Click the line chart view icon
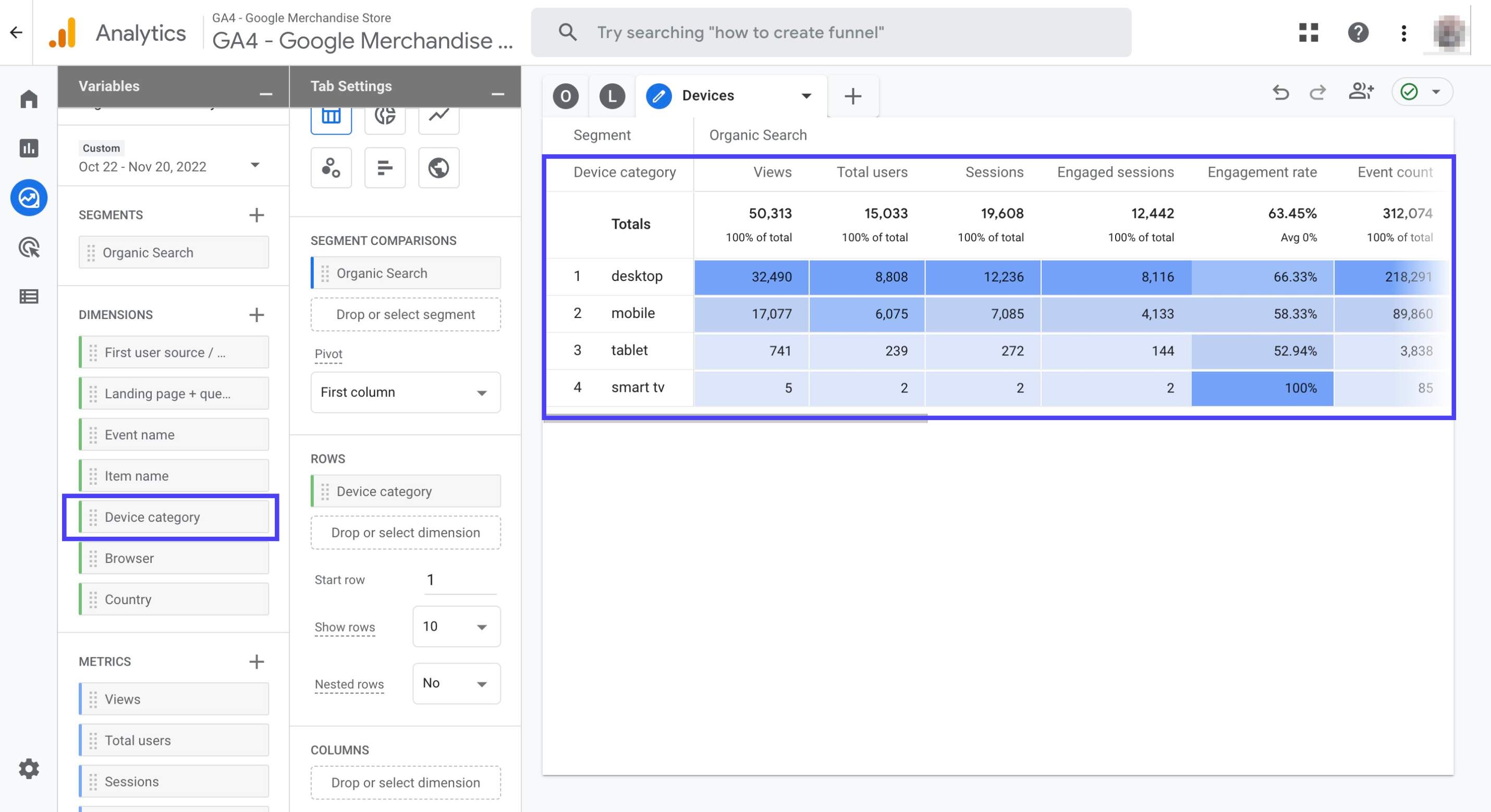This screenshot has width=1491, height=812. (439, 115)
